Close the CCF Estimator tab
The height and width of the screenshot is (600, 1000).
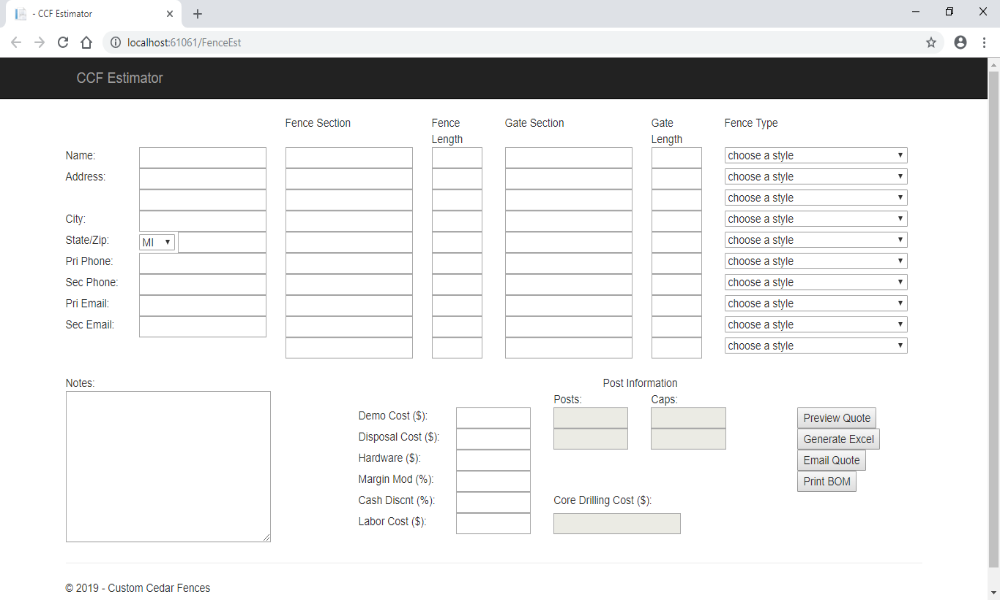pos(170,13)
